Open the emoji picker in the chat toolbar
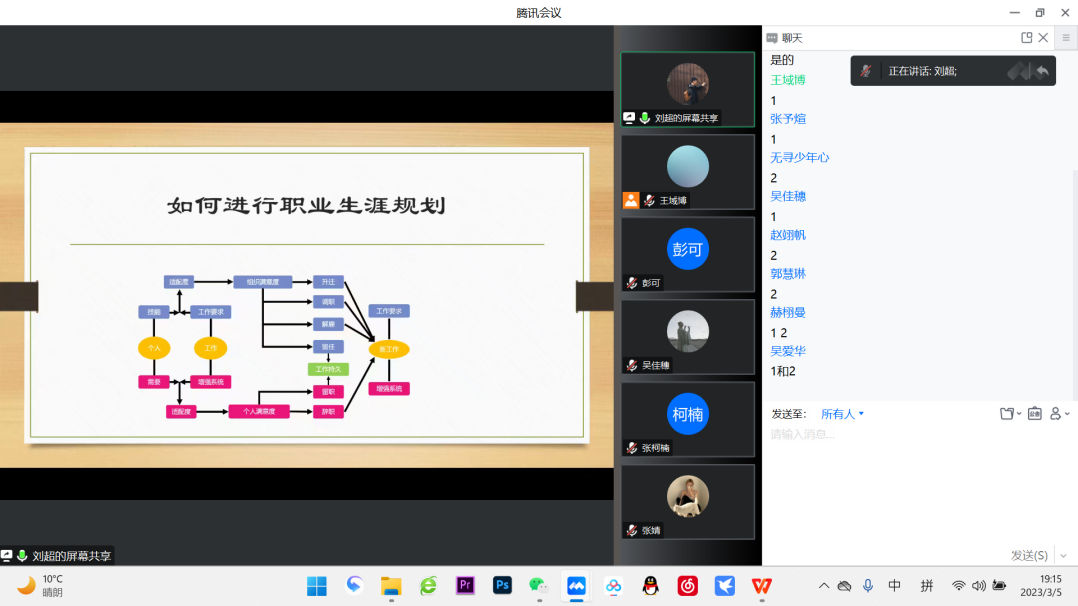 click(x=1035, y=413)
